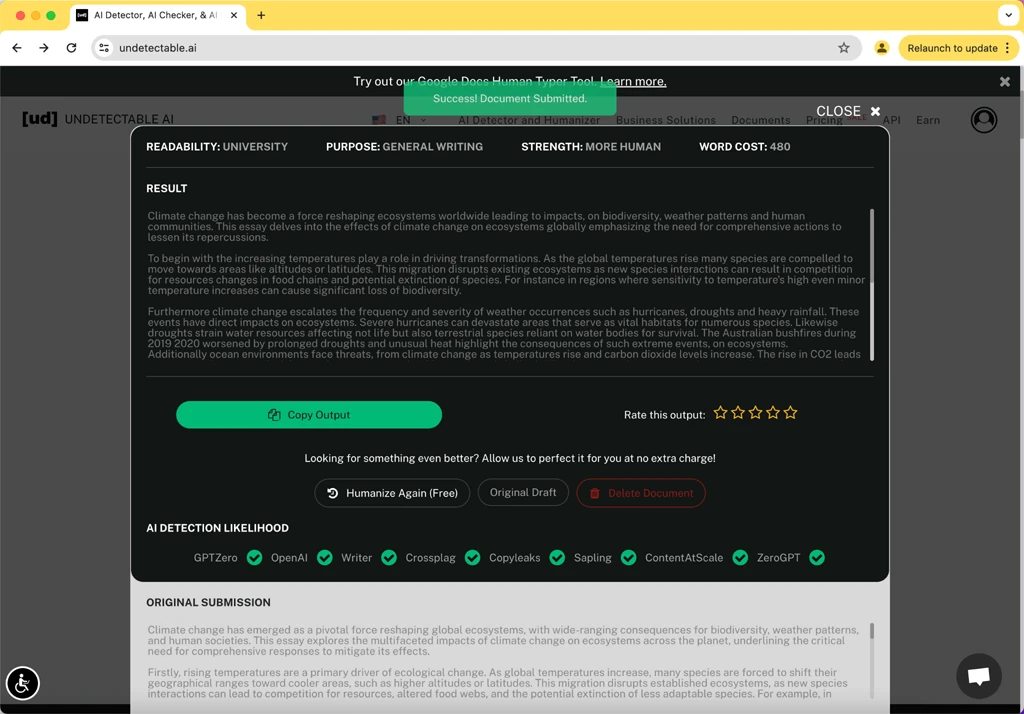Rate output with fourth star
This screenshot has width=1024, height=714.
773,413
